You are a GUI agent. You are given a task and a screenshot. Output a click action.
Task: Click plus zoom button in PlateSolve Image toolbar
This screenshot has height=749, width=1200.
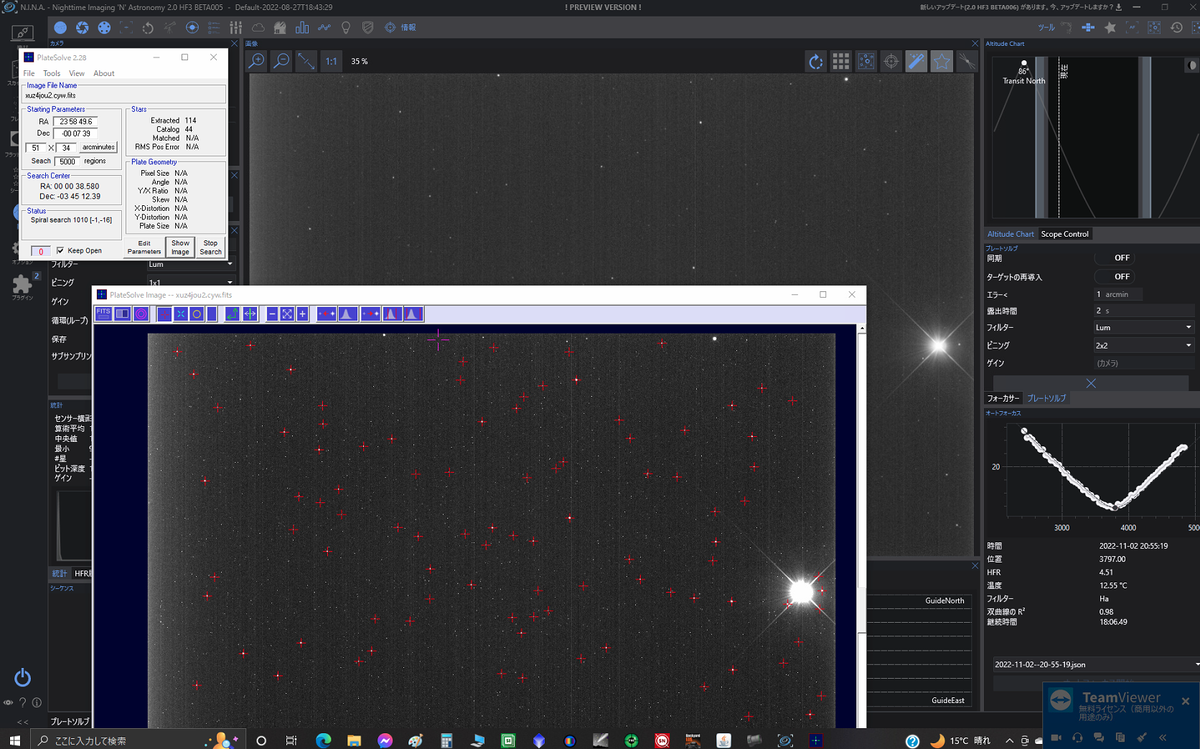coord(302,314)
